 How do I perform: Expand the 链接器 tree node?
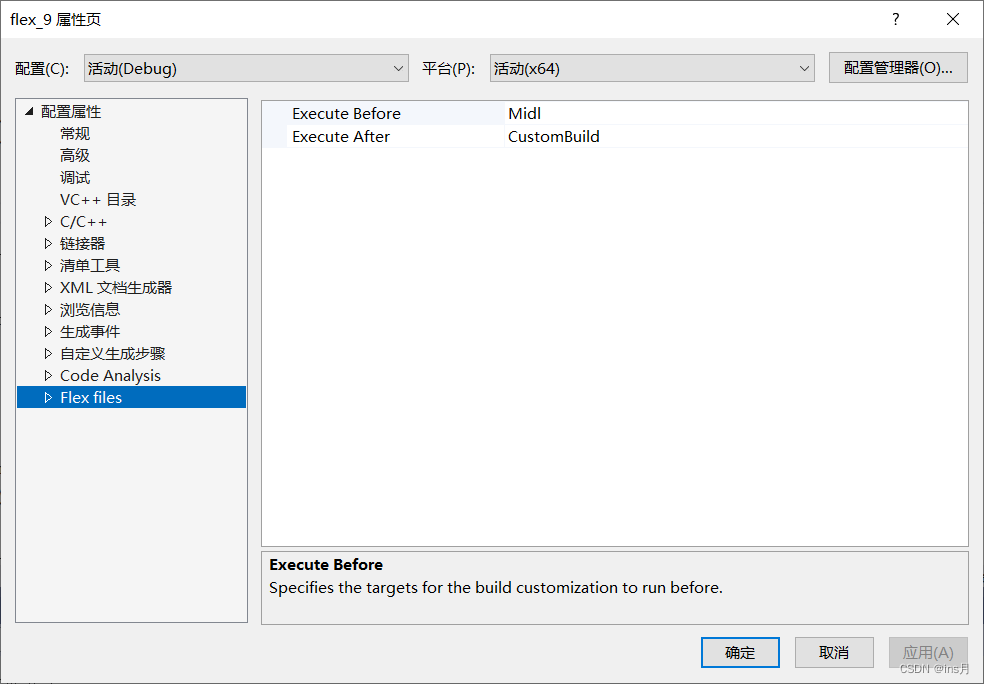47,243
